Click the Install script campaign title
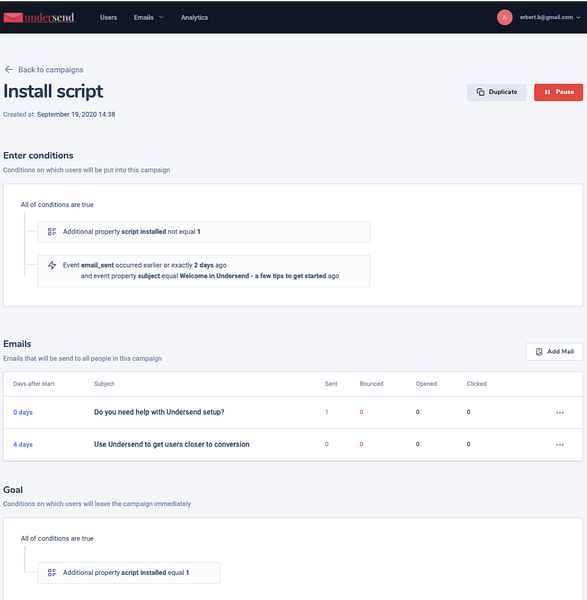 53,91
